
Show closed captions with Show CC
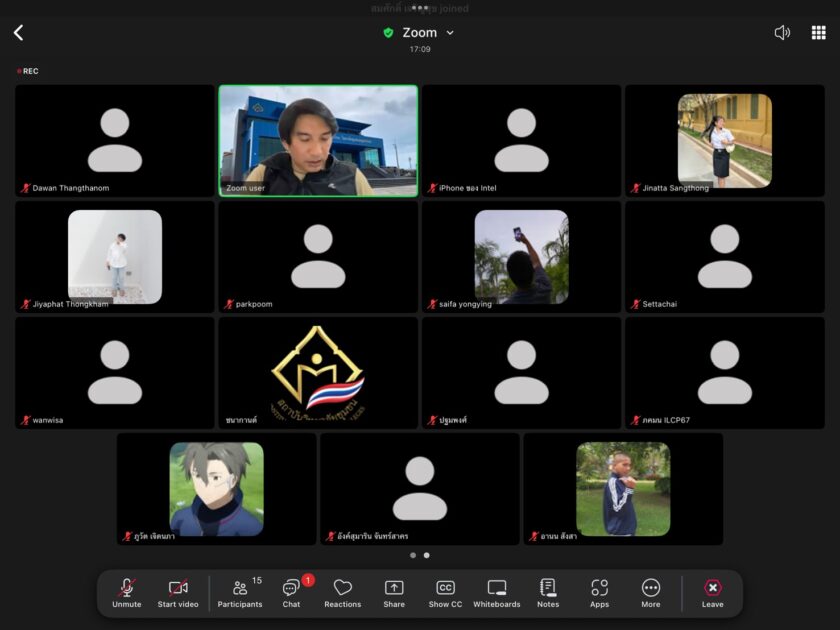(x=445, y=593)
